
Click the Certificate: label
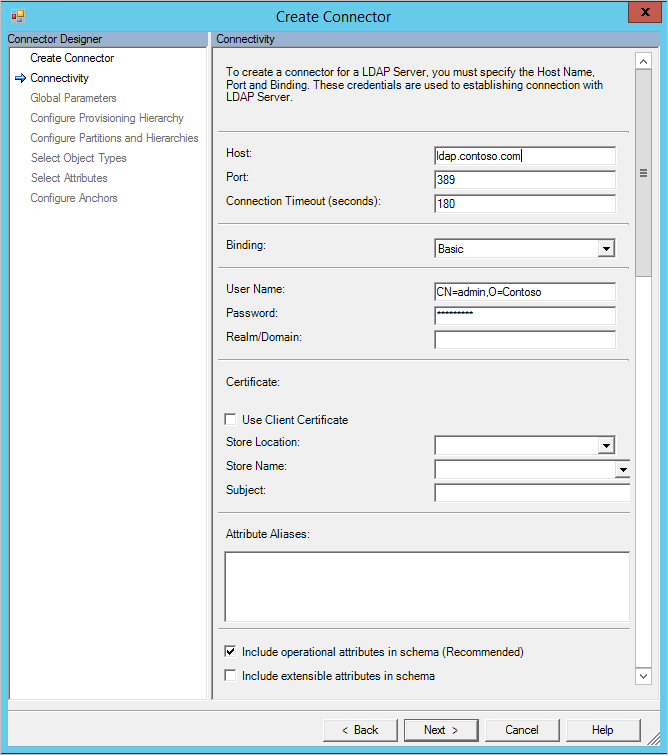click(253, 382)
